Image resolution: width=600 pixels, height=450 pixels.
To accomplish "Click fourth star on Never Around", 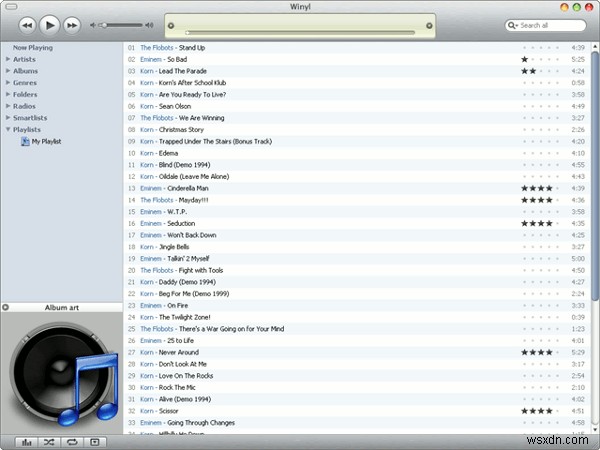I will 549,352.
